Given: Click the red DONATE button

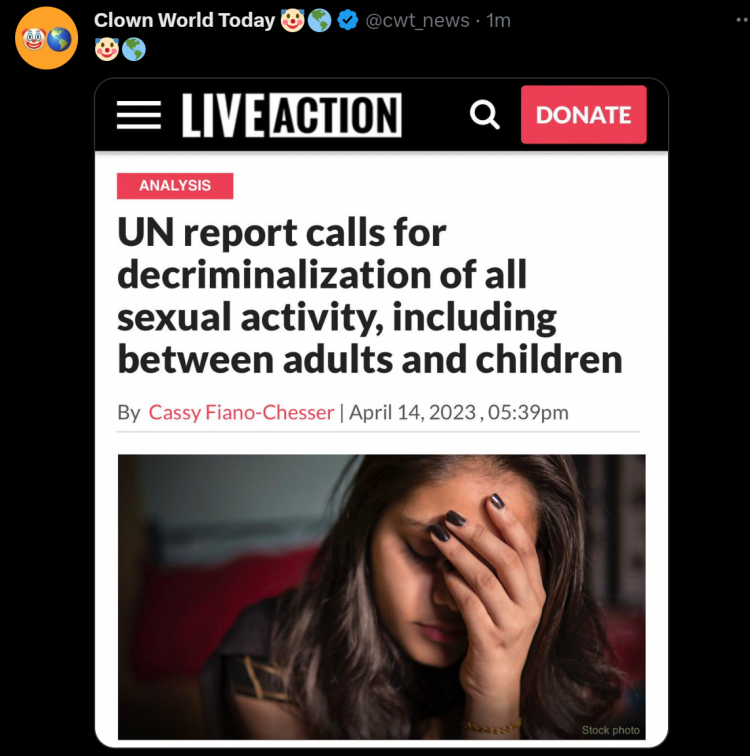Looking at the screenshot, I should [584, 115].
